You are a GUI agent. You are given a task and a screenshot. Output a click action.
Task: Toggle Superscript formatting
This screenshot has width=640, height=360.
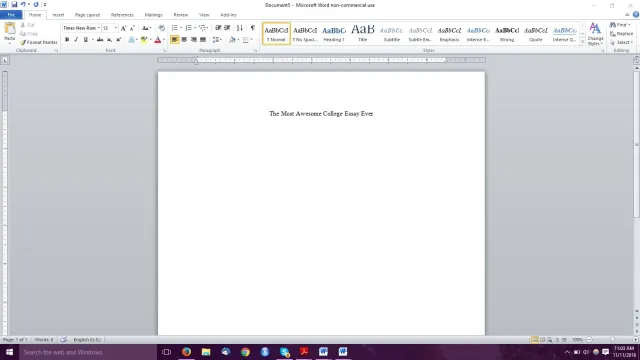[x=119, y=40]
